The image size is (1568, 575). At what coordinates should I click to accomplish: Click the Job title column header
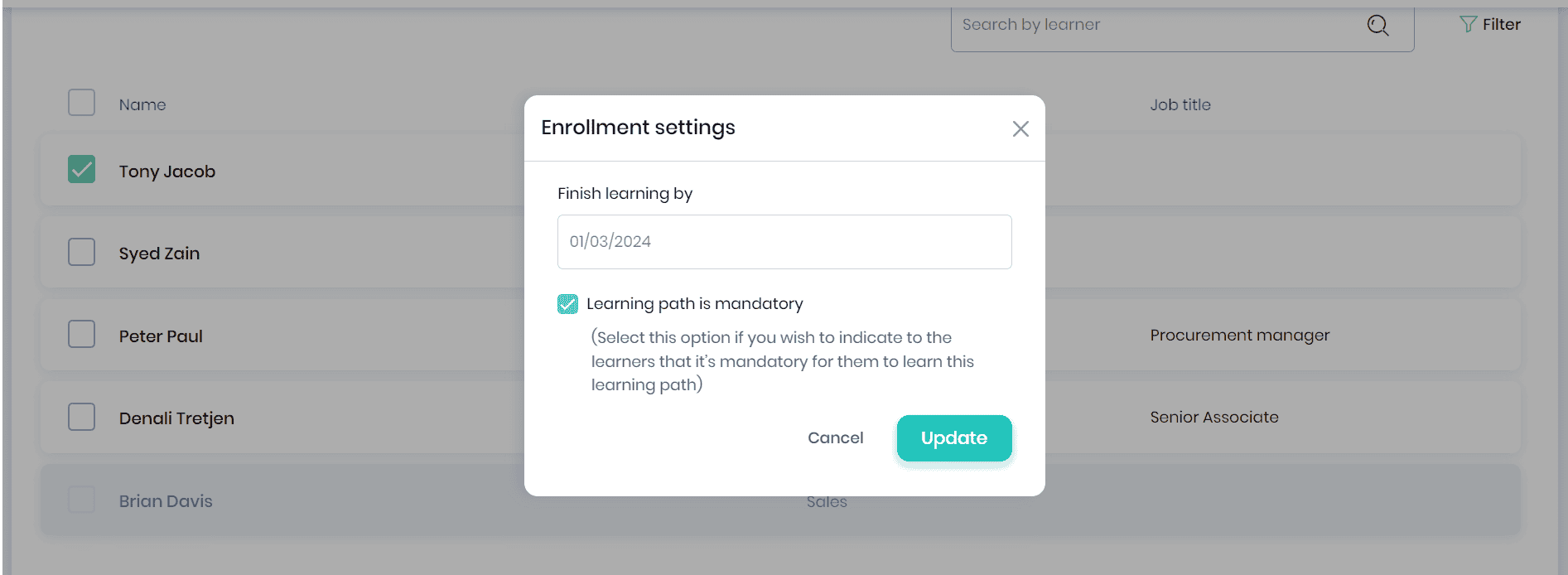pyautogui.click(x=1180, y=105)
